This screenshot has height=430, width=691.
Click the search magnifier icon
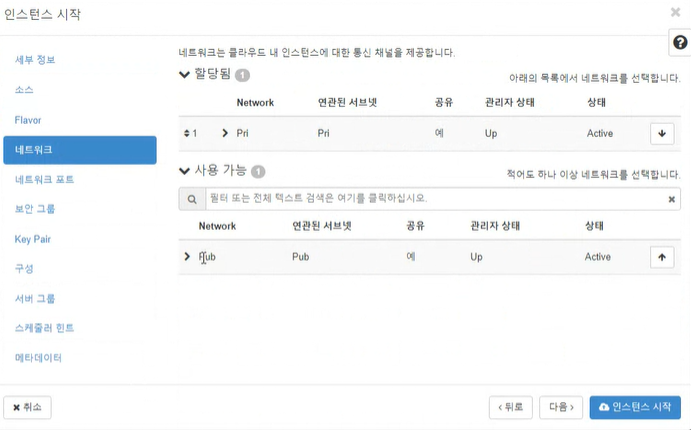[192, 199]
